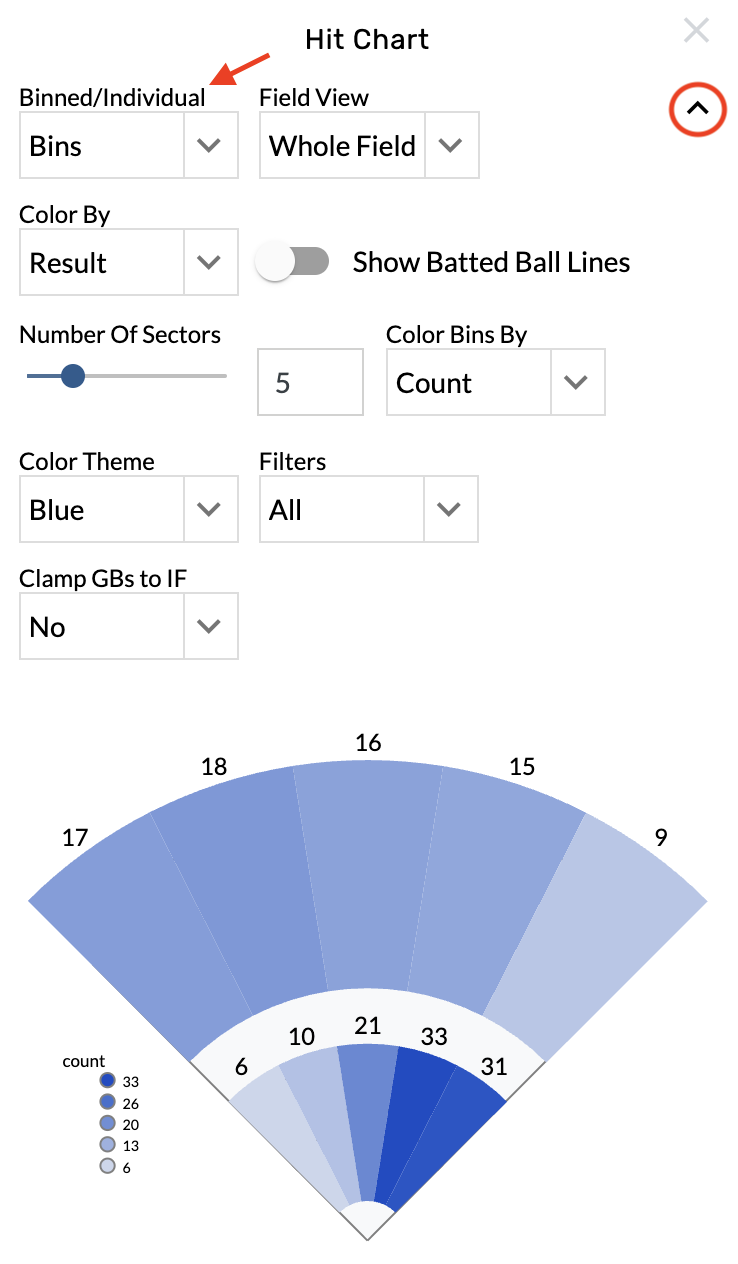
Task: Click the Number Of Sectors slider handle
Action: [x=72, y=376]
